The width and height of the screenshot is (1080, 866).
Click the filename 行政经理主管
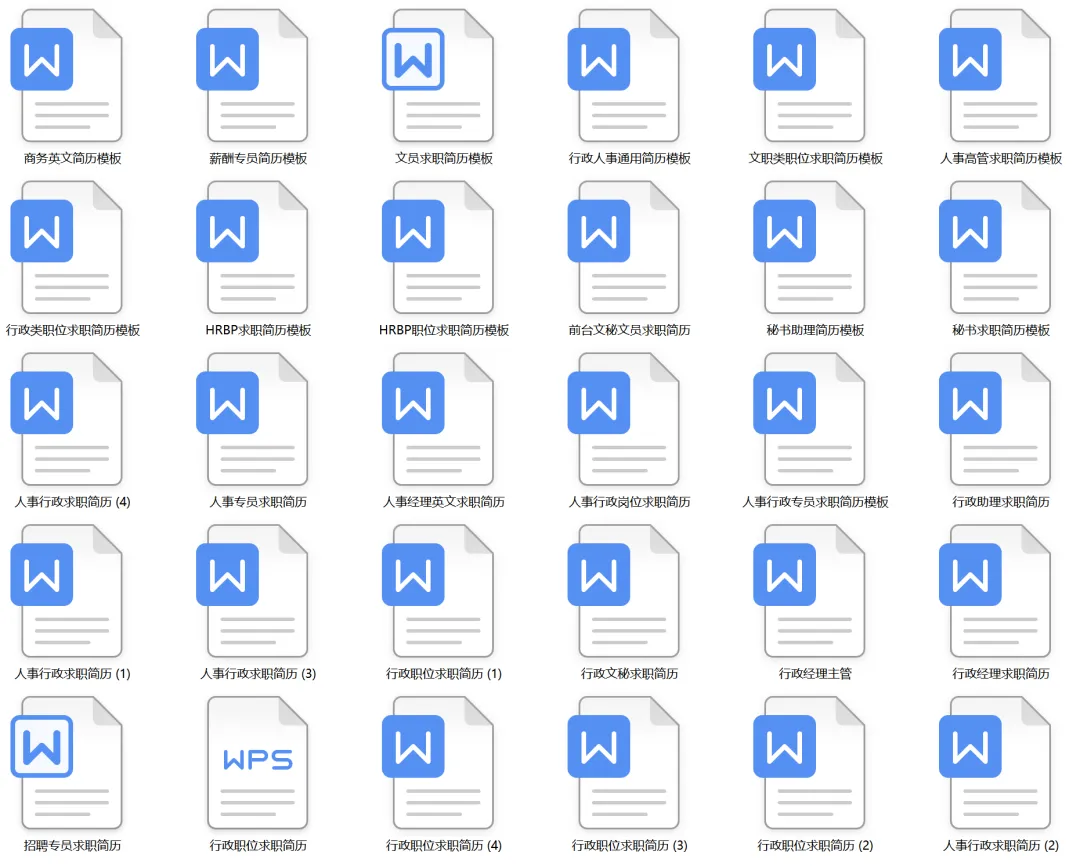[816, 673]
